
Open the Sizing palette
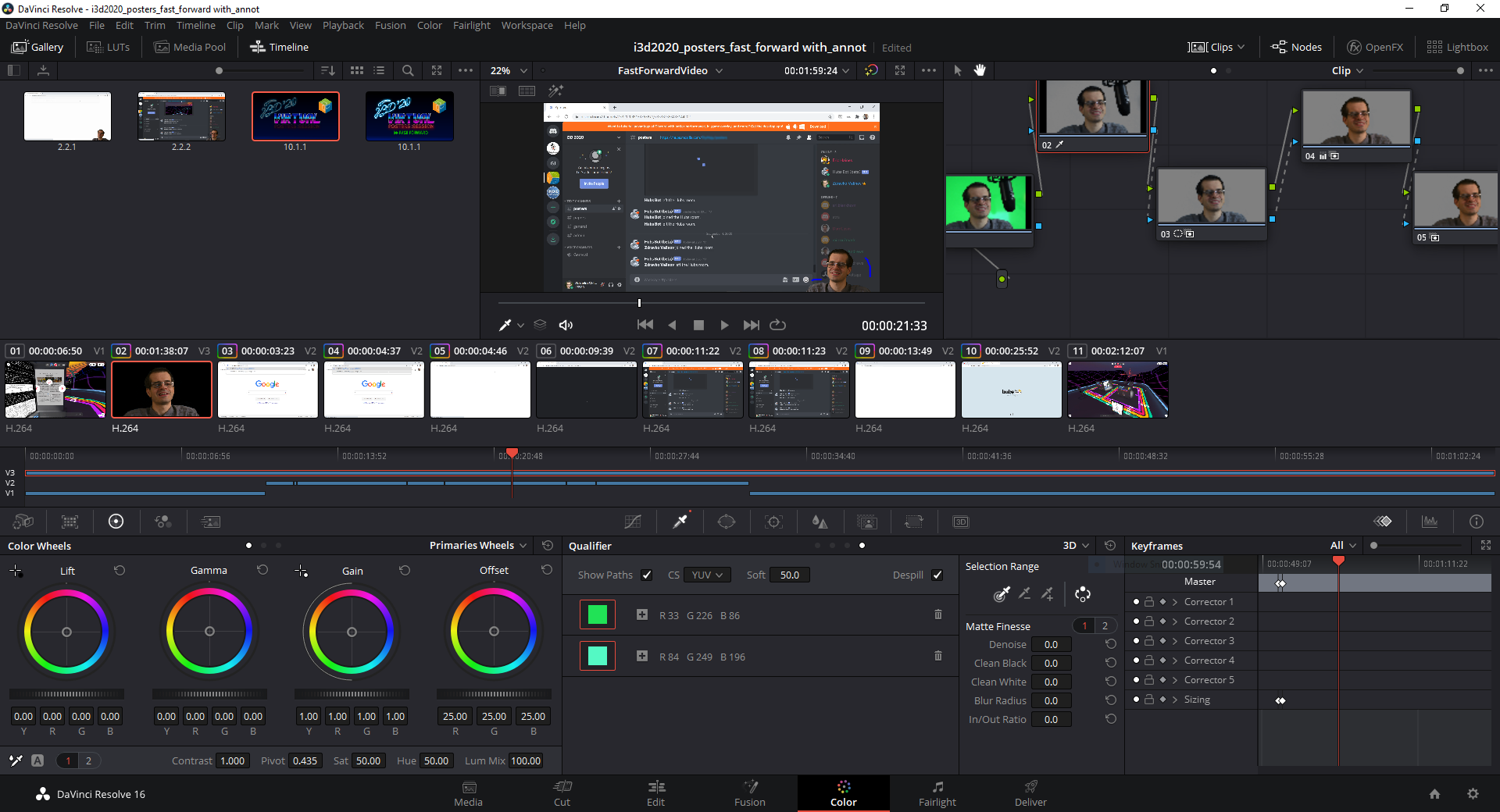[914, 522]
